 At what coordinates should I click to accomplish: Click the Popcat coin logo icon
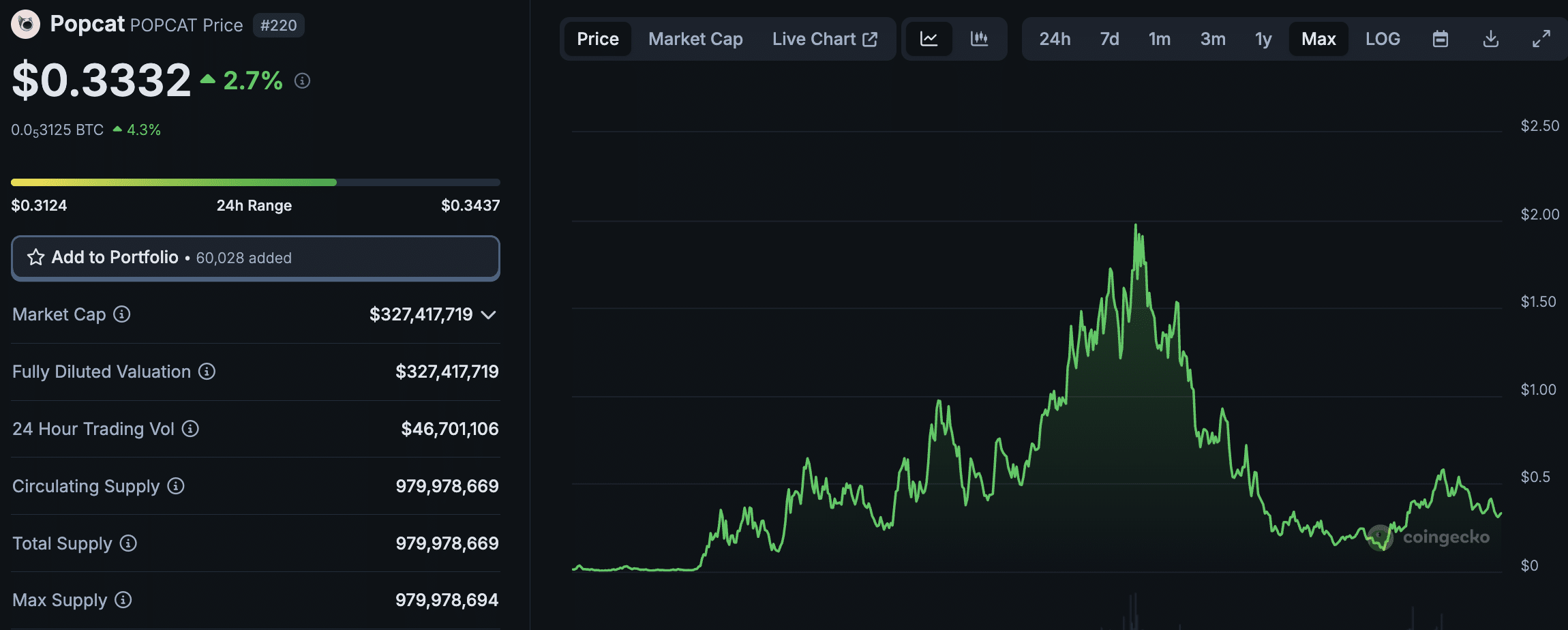[26, 25]
